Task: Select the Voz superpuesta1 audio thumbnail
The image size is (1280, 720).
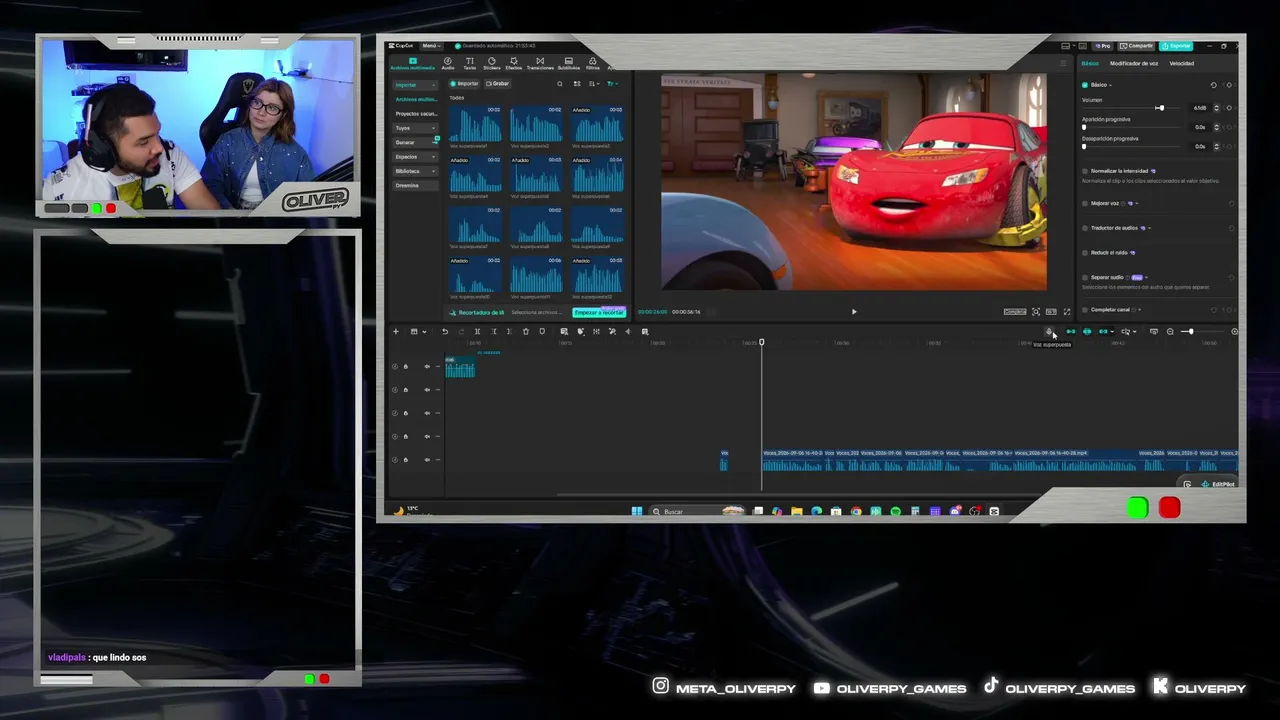Action: (475, 126)
